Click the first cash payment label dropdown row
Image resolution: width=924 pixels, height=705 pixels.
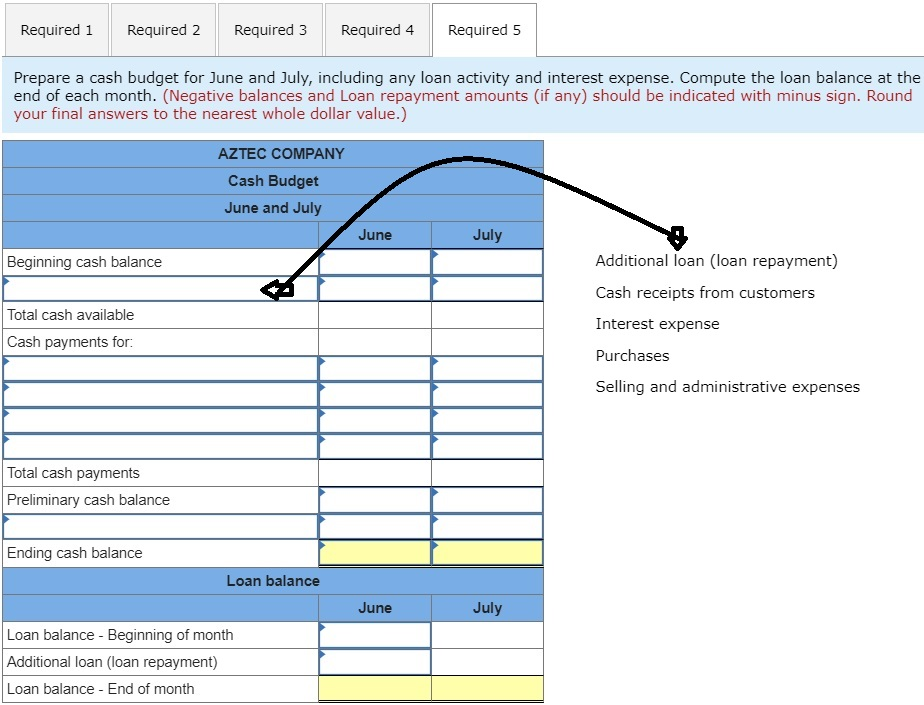click(x=160, y=368)
